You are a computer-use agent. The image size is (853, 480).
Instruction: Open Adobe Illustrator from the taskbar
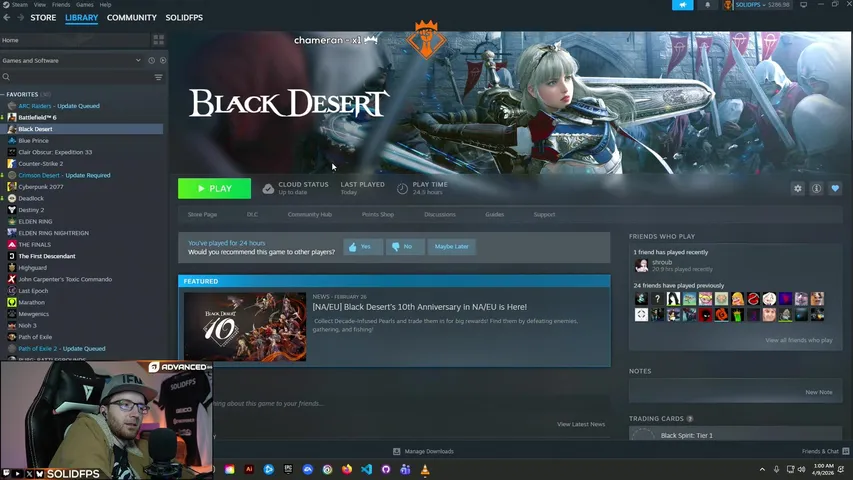(249, 469)
